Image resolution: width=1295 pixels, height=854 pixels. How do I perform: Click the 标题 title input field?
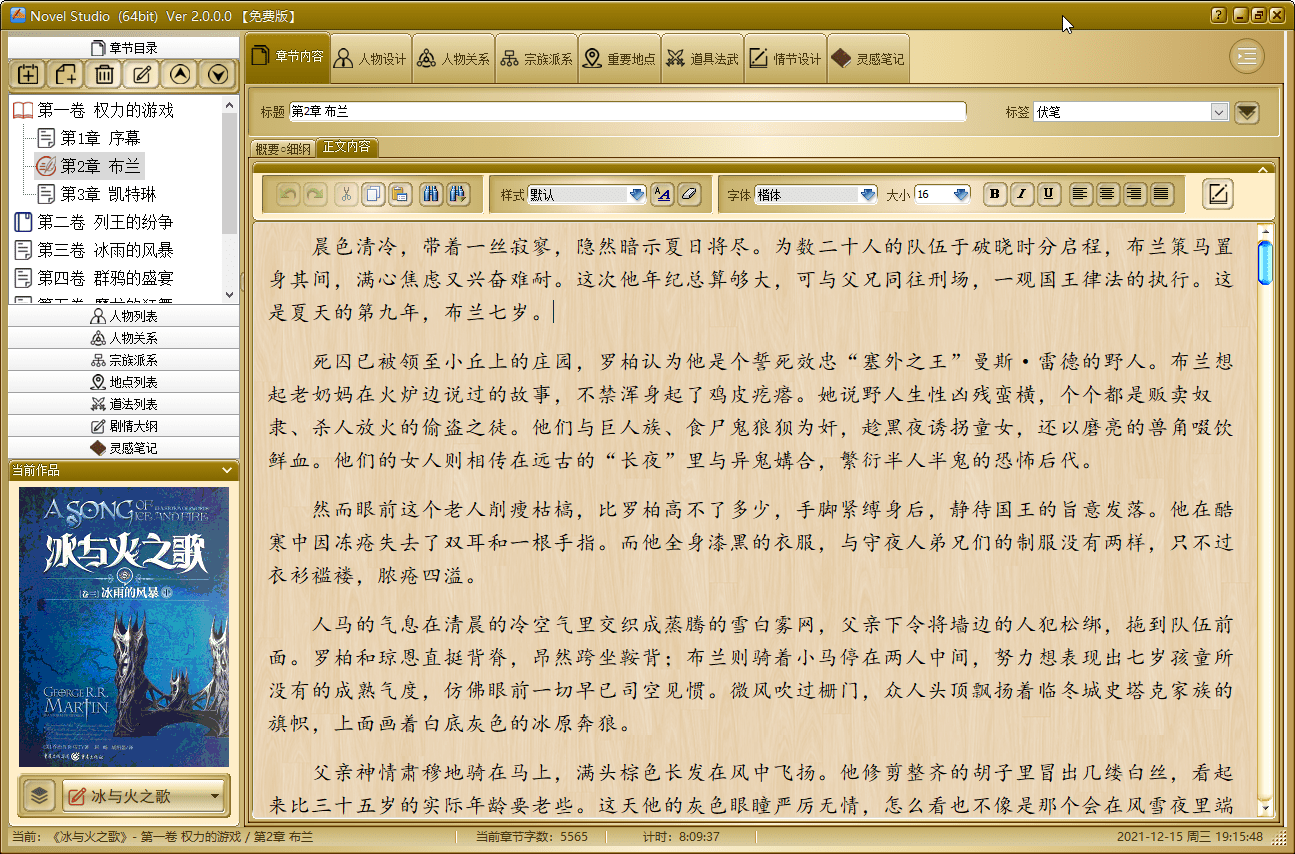pyautogui.click(x=628, y=112)
